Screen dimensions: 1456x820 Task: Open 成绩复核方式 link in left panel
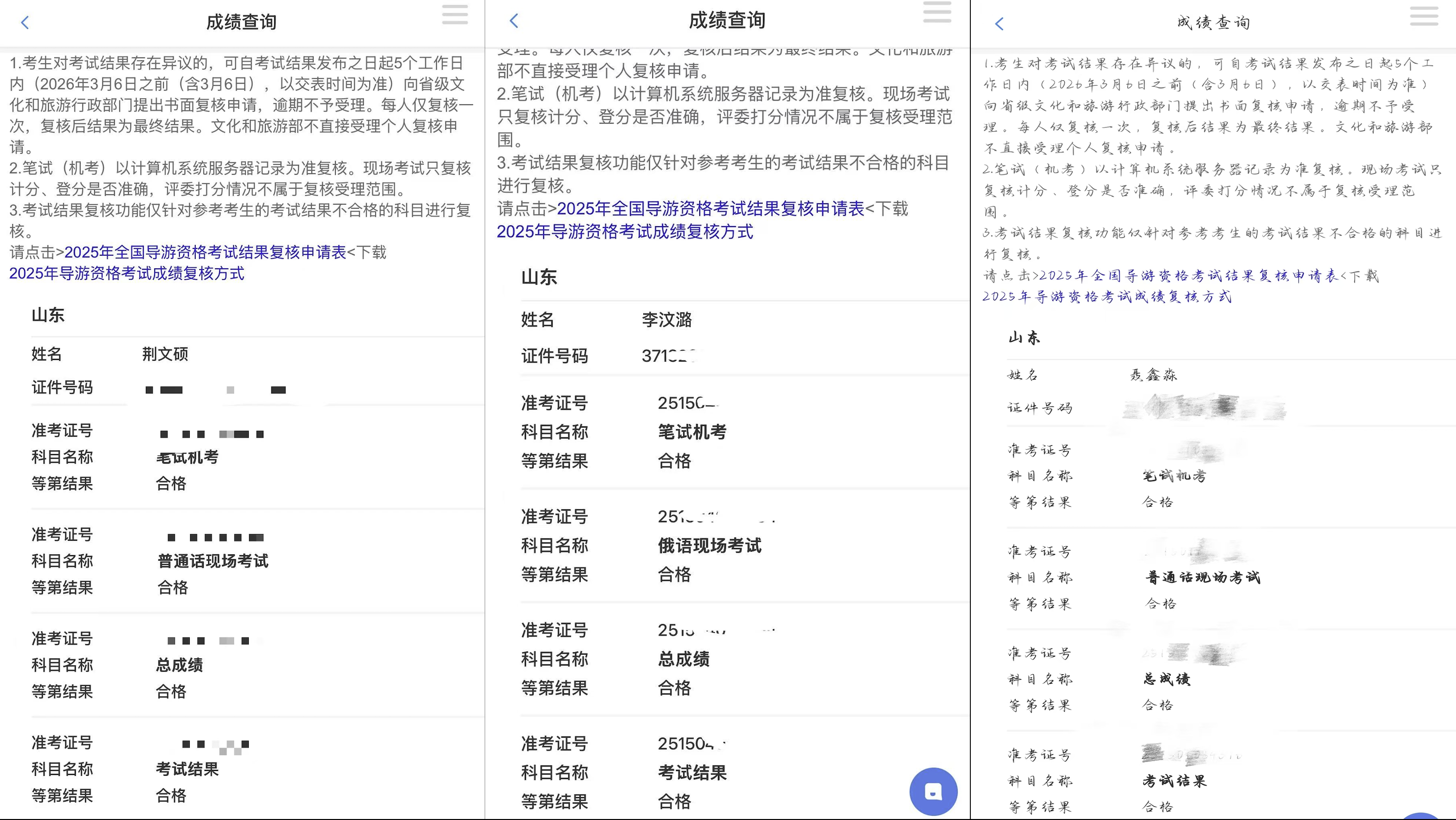pyautogui.click(x=126, y=274)
